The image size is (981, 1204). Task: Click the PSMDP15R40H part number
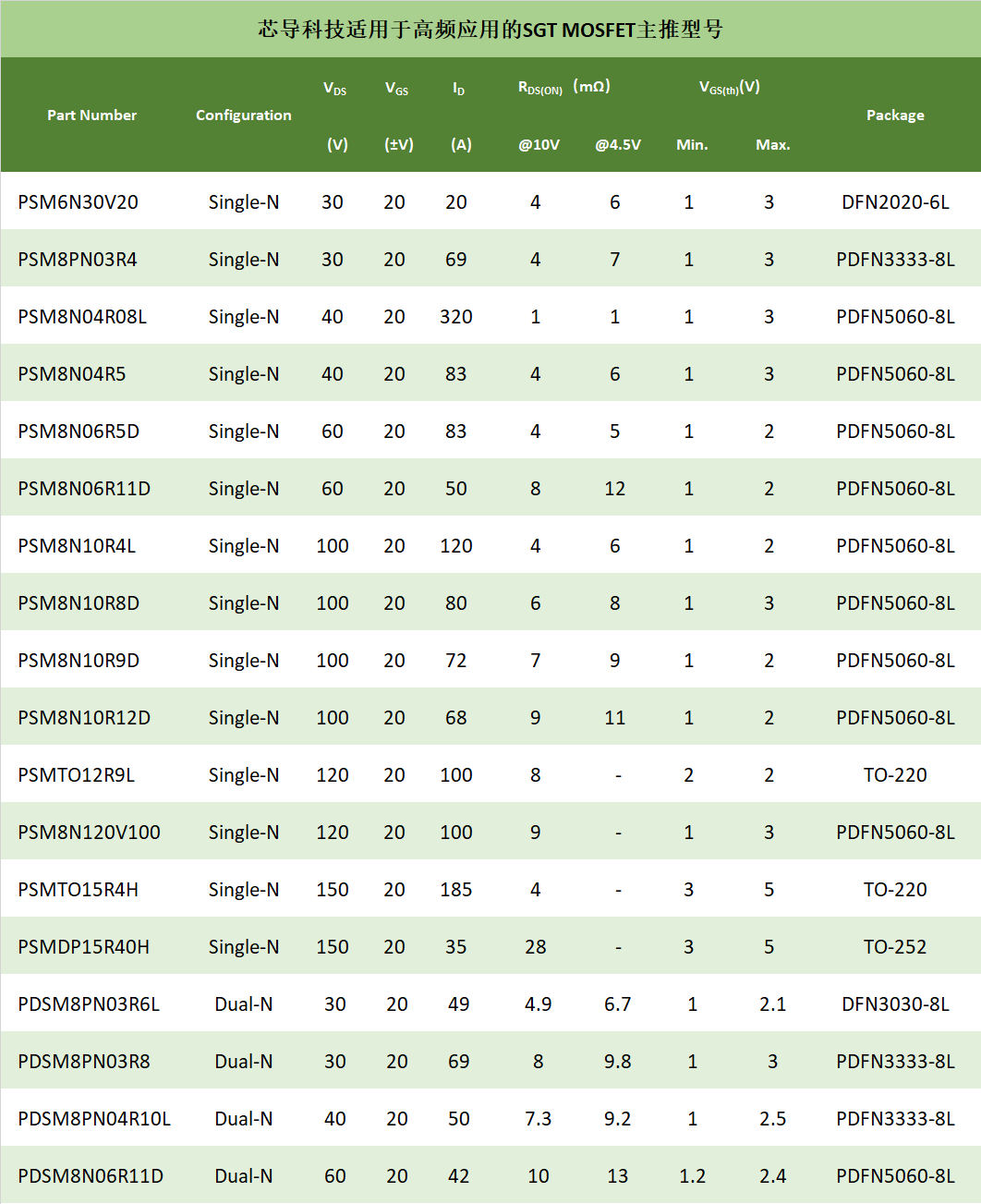click(x=83, y=947)
